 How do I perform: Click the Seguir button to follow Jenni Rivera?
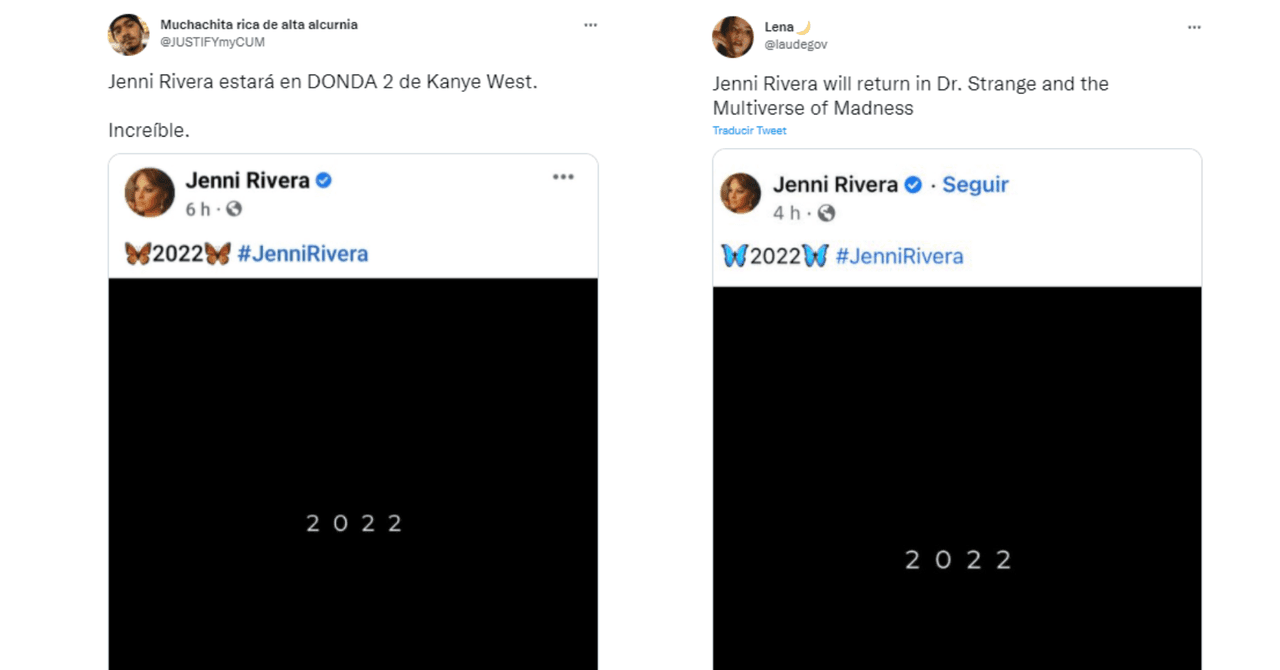[x=975, y=184]
